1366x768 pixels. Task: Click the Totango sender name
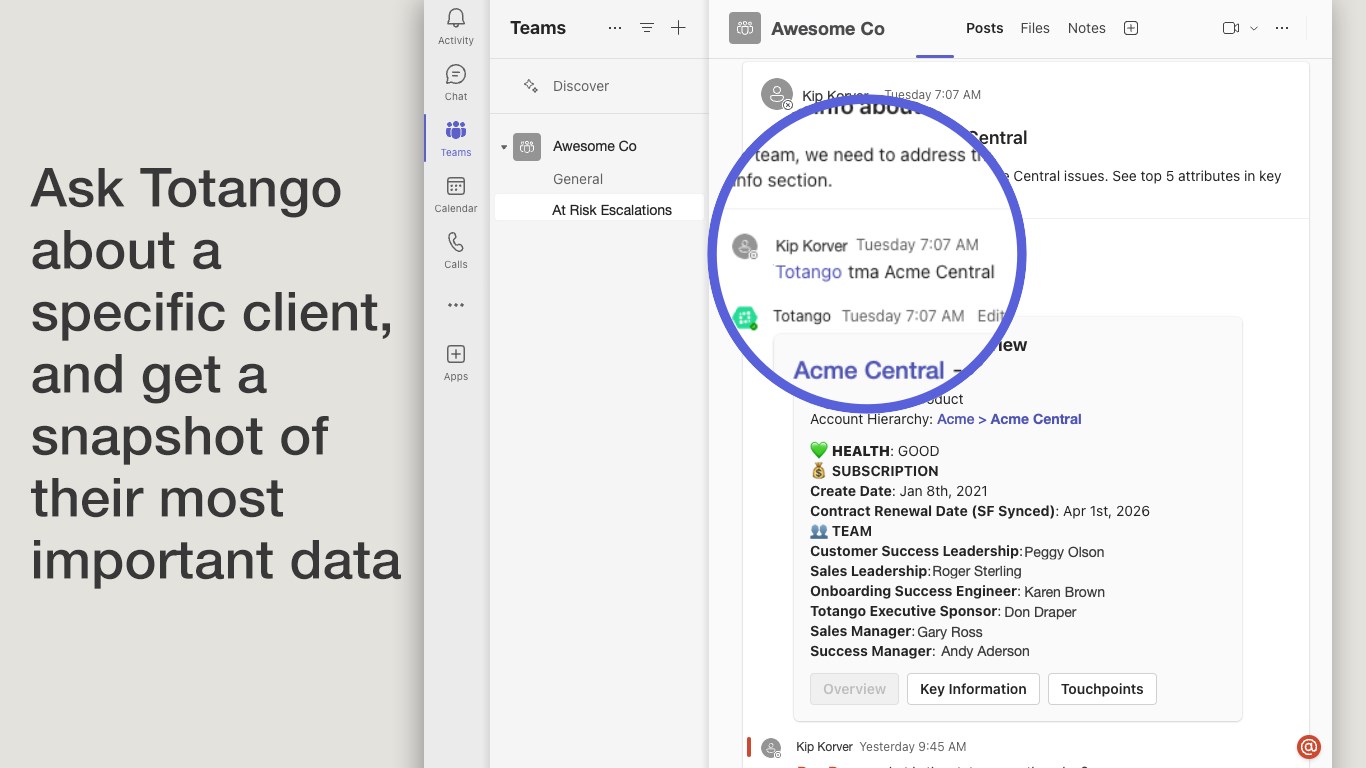(x=802, y=316)
